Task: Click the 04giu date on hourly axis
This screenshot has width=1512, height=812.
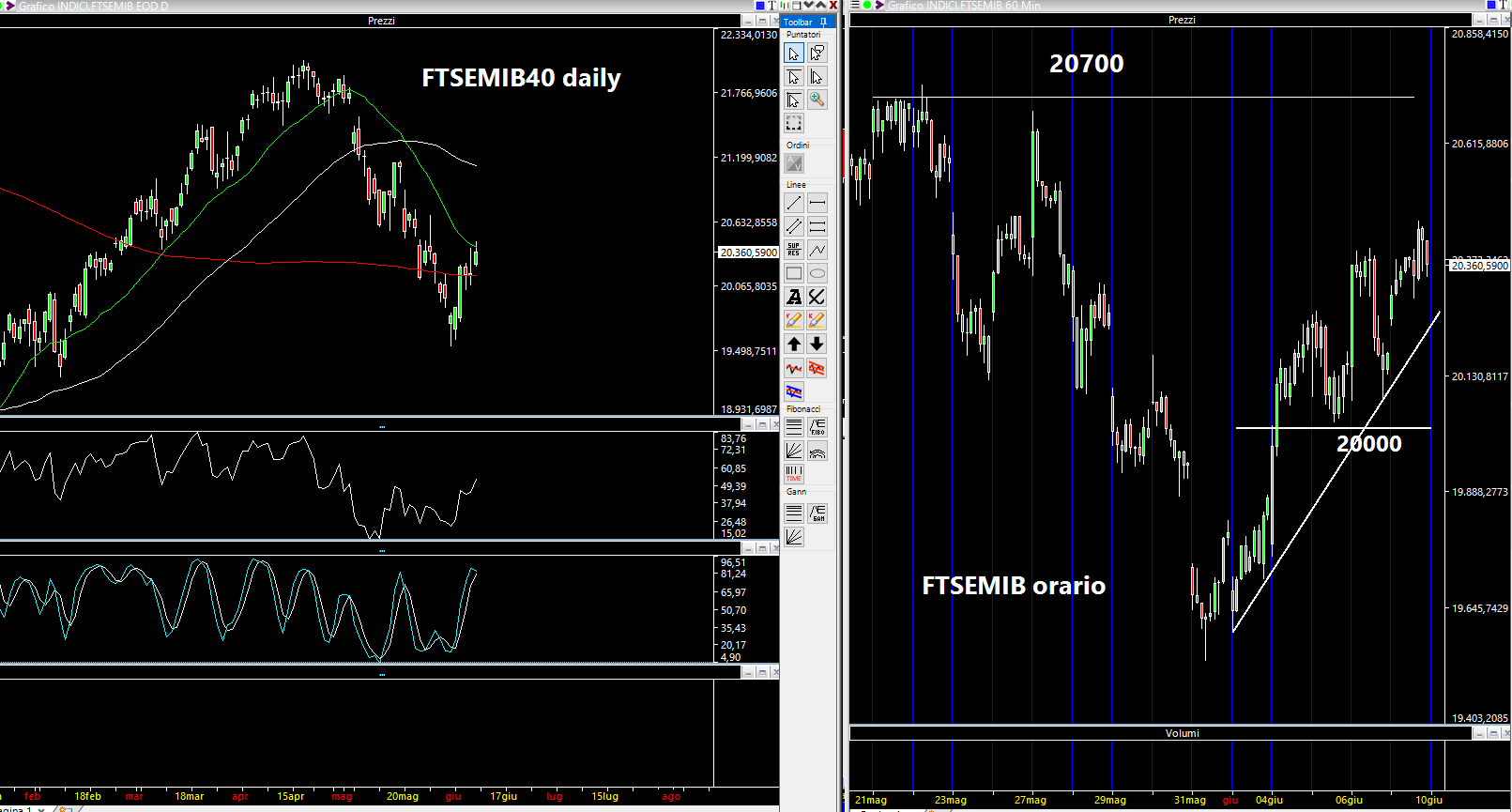Action: [x=1269, y=800]
